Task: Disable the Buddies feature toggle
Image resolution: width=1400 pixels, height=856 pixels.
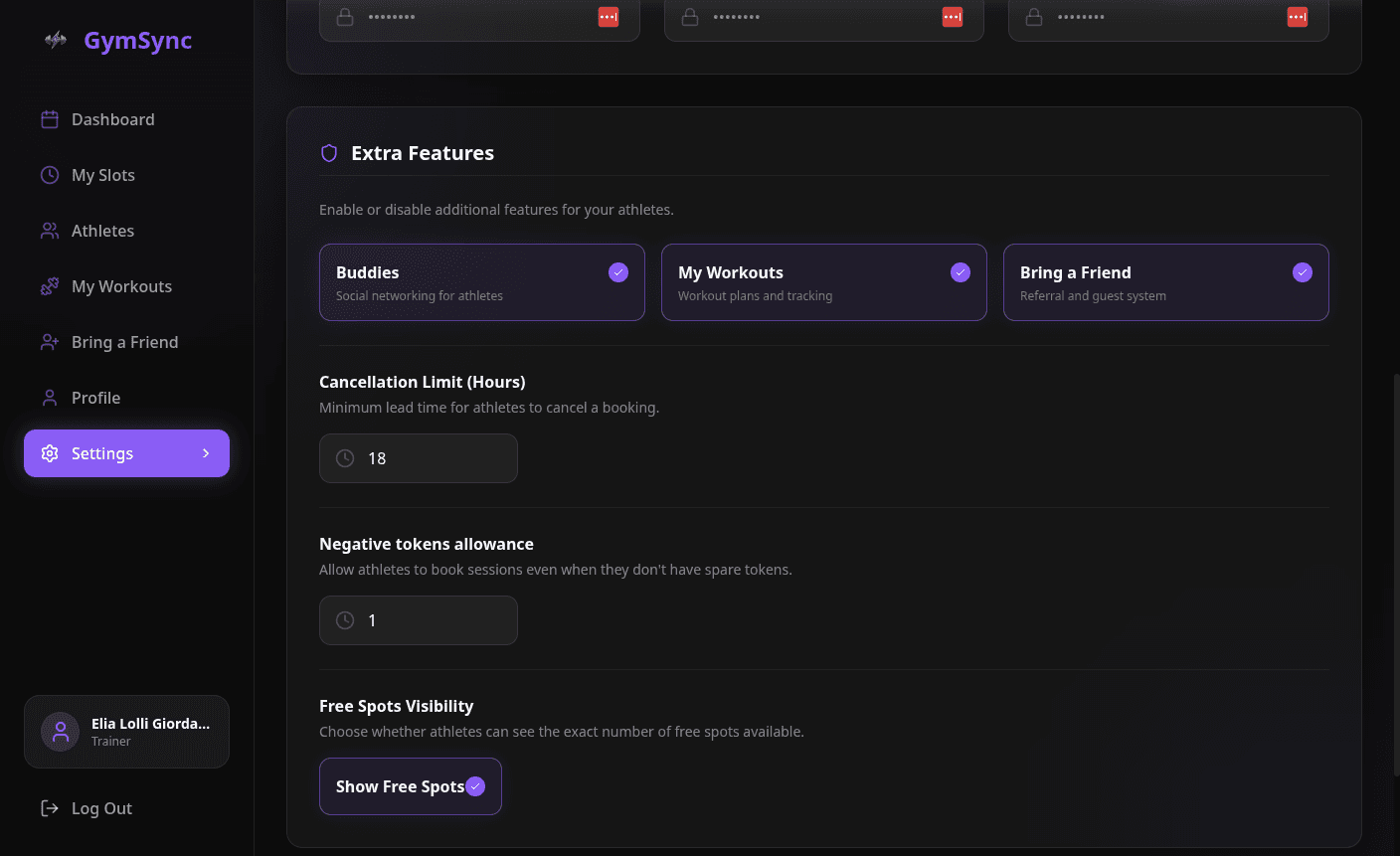Action: tap(618, 272)
